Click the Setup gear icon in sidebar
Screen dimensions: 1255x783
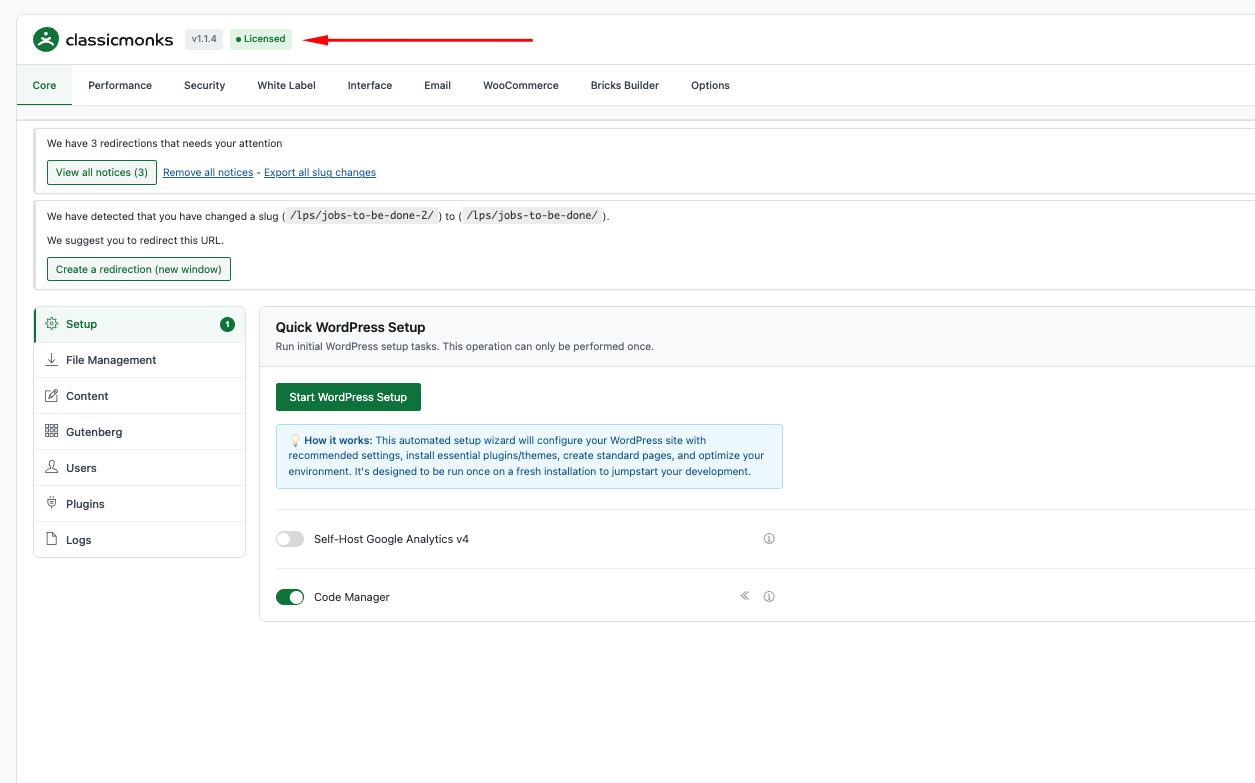pyautogui.click(x=52, y=324)
